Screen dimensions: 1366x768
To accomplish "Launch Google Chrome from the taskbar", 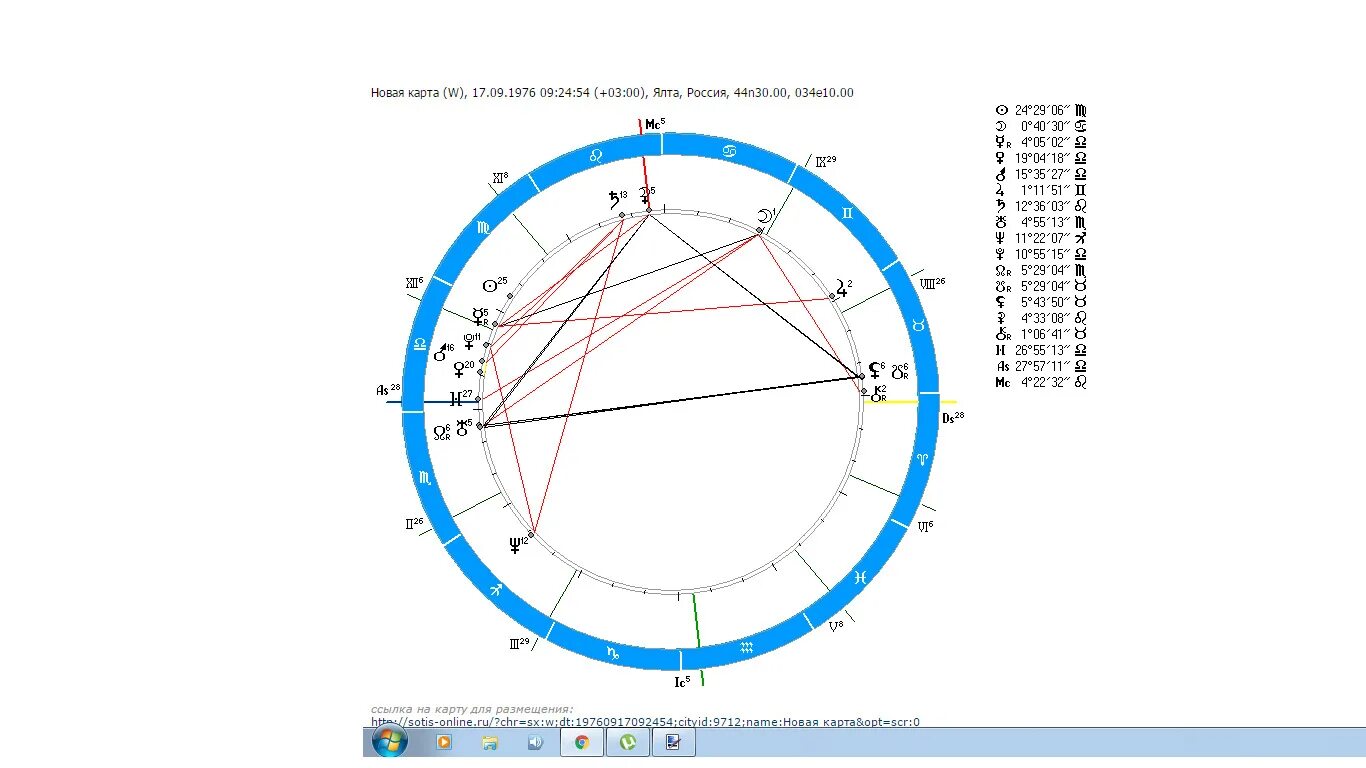I will [x=581, y=742].
